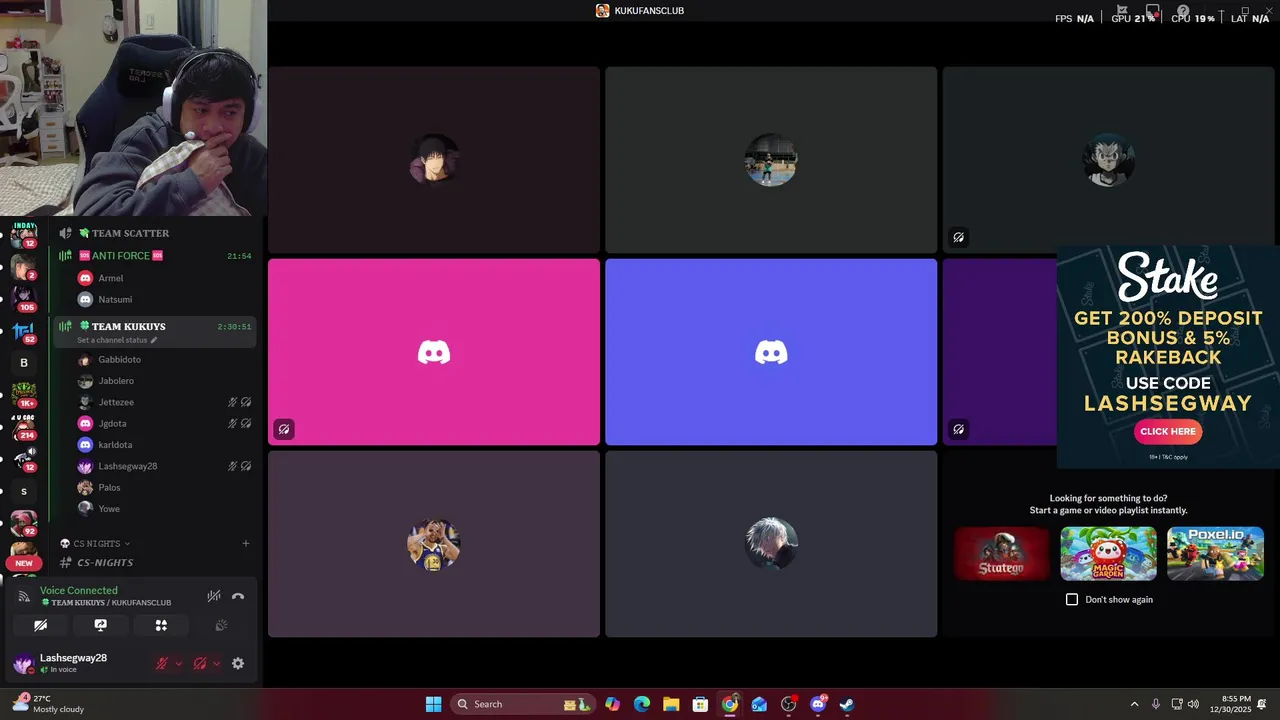The width and height of the screenshot is (1280, 720).
Task: Open the S server icon
Action: pyautogui.click(x=24, y=491)
